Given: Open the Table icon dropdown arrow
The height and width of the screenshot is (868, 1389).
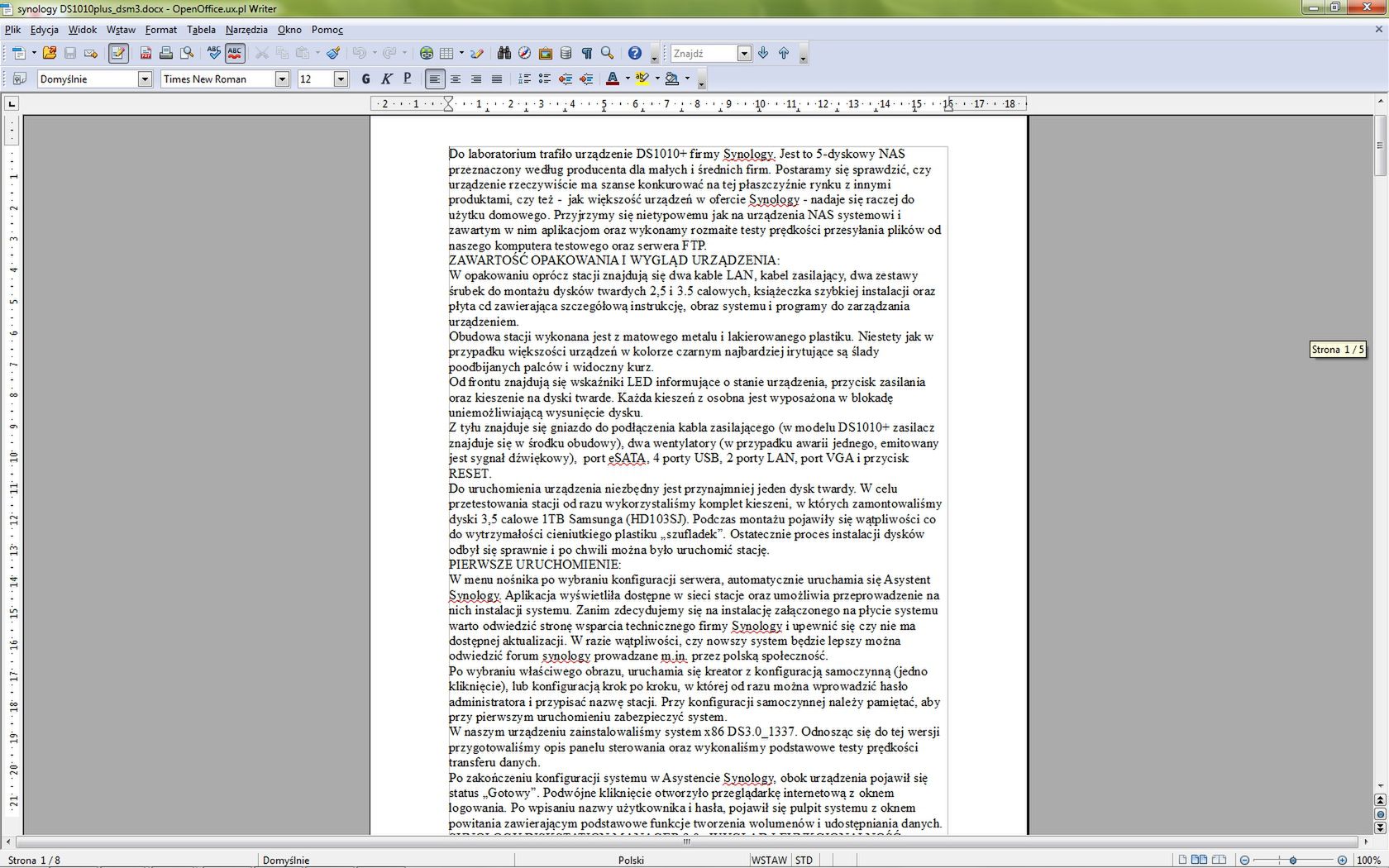Looking at the screenshot, I should 461,53.
